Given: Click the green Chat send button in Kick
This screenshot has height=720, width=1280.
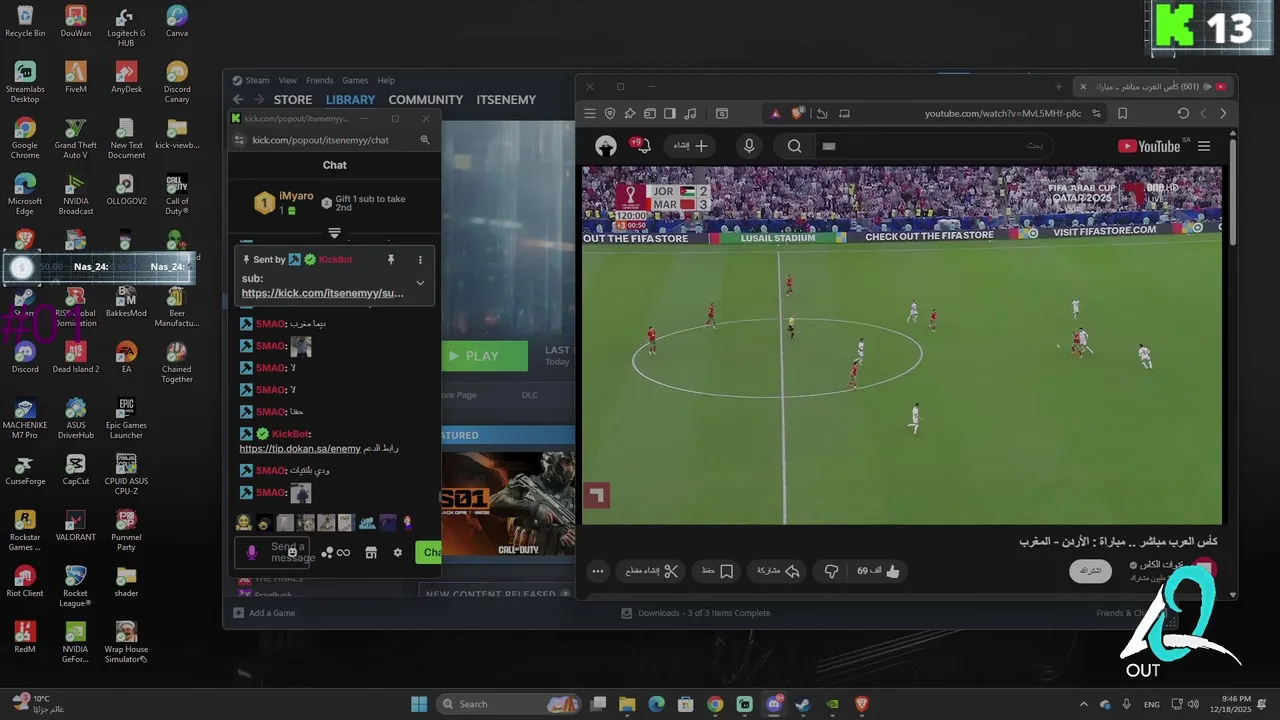Looking at the screenshot, I should [429, 552].
